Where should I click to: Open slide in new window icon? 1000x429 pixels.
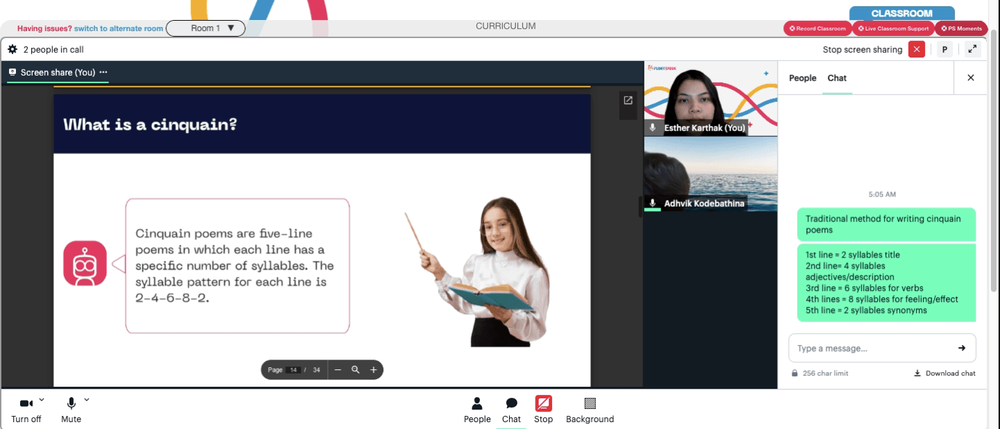point(628,100)
